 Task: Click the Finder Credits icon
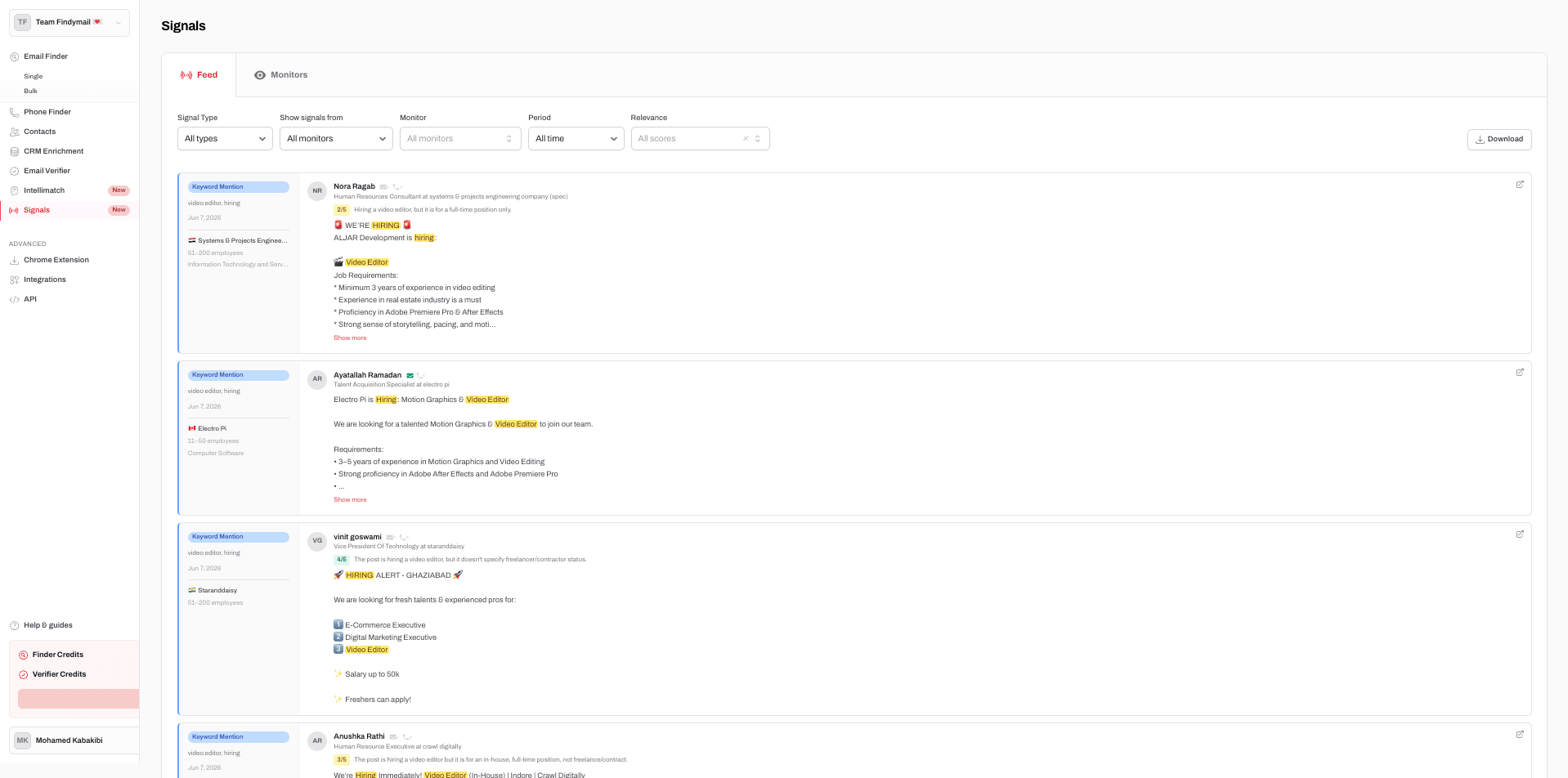tap(24, 655)
